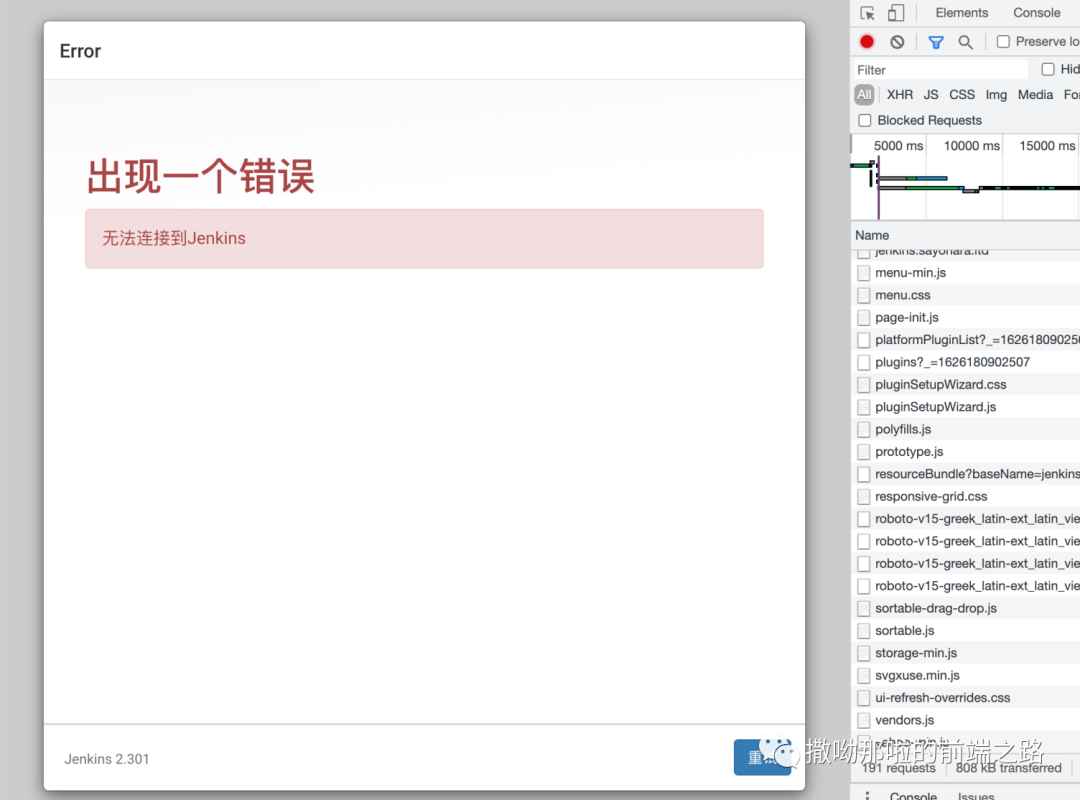The image size is (1080, 800).
Task: Filter requests by Media
Action: coord(1035,94)
